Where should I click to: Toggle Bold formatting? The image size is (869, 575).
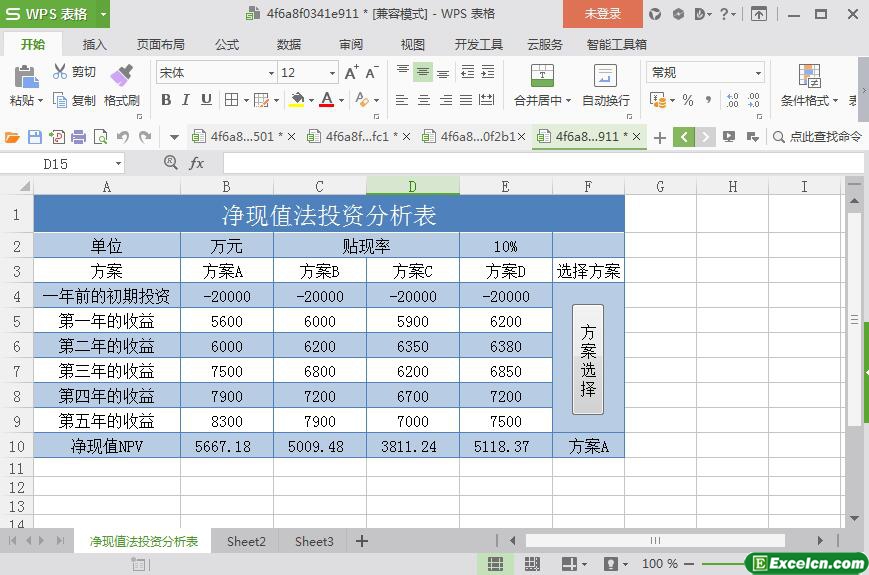166,100
